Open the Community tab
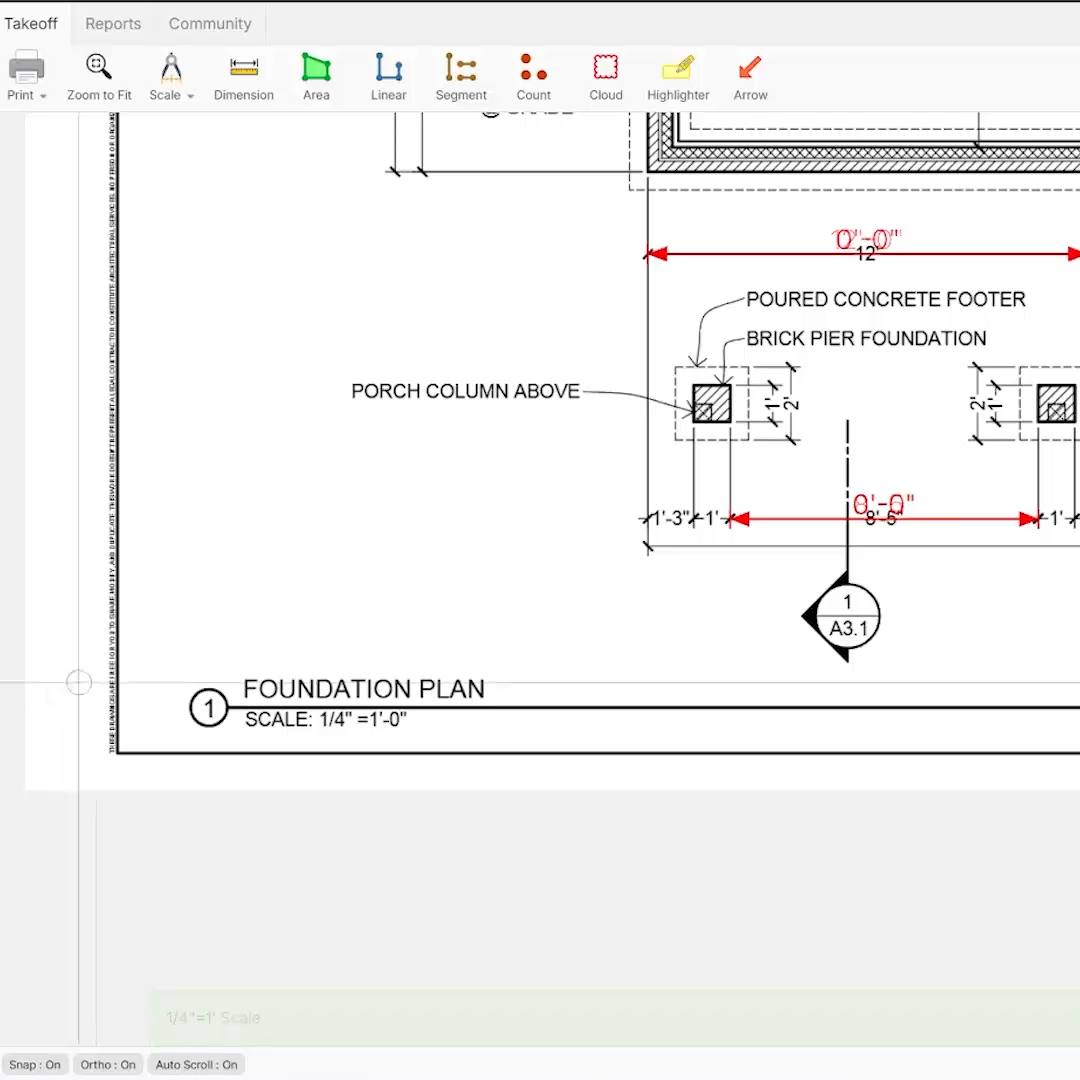 [x=210, y=23]
